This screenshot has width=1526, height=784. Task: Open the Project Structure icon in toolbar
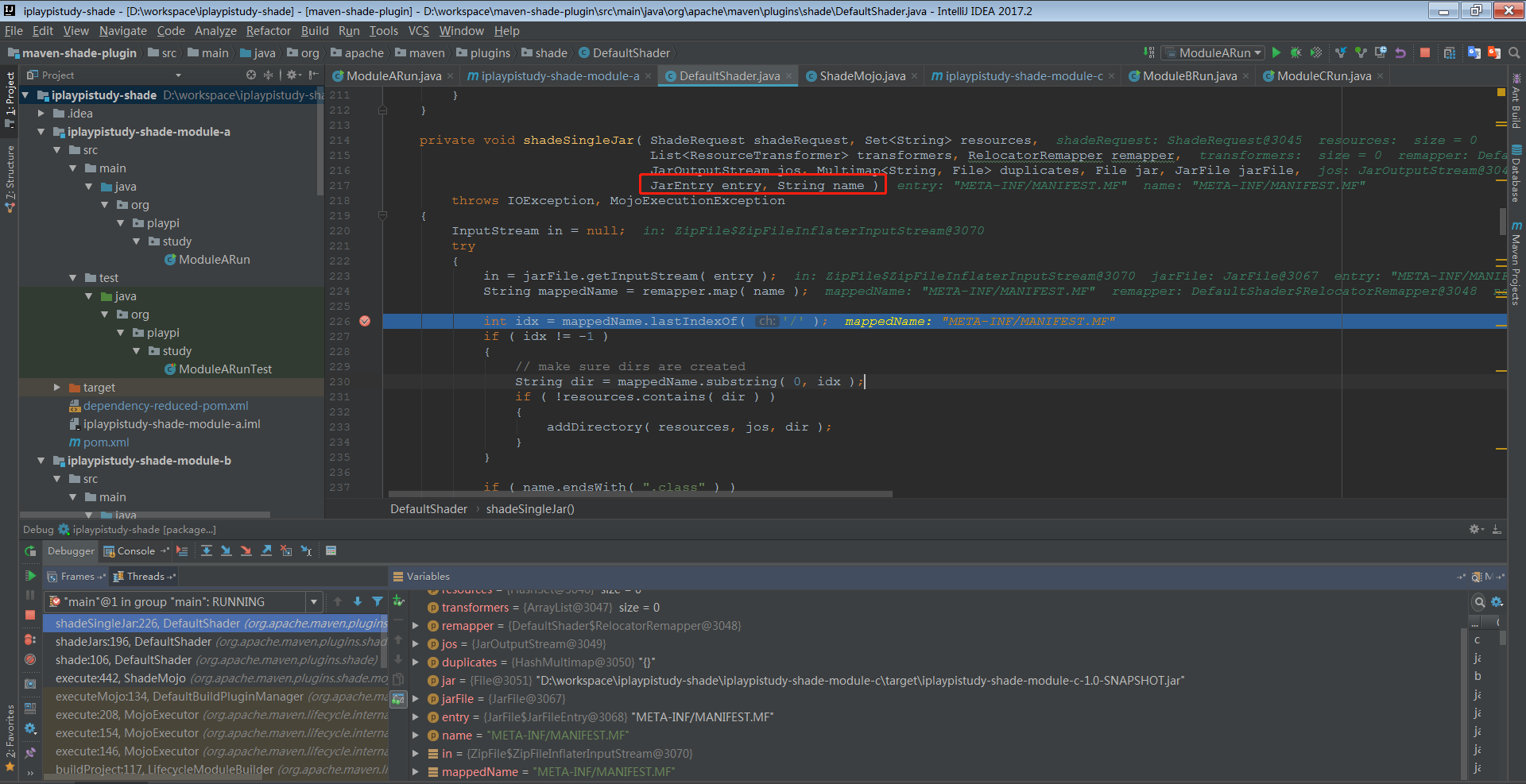1450,52
